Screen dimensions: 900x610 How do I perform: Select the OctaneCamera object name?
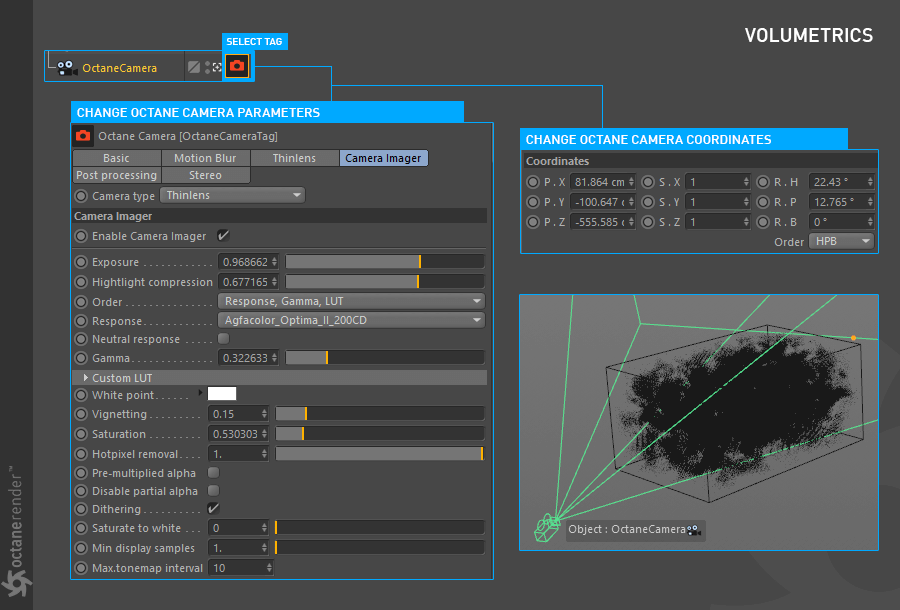pos(119,68)
